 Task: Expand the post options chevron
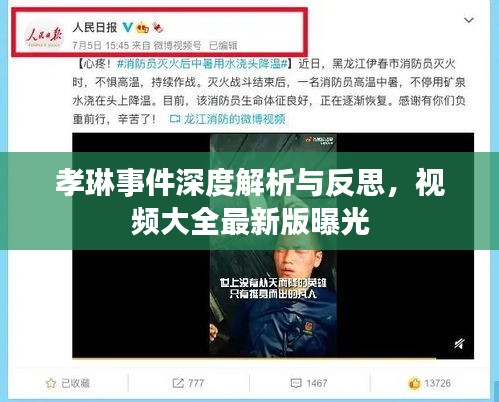[x=469, y=20]
